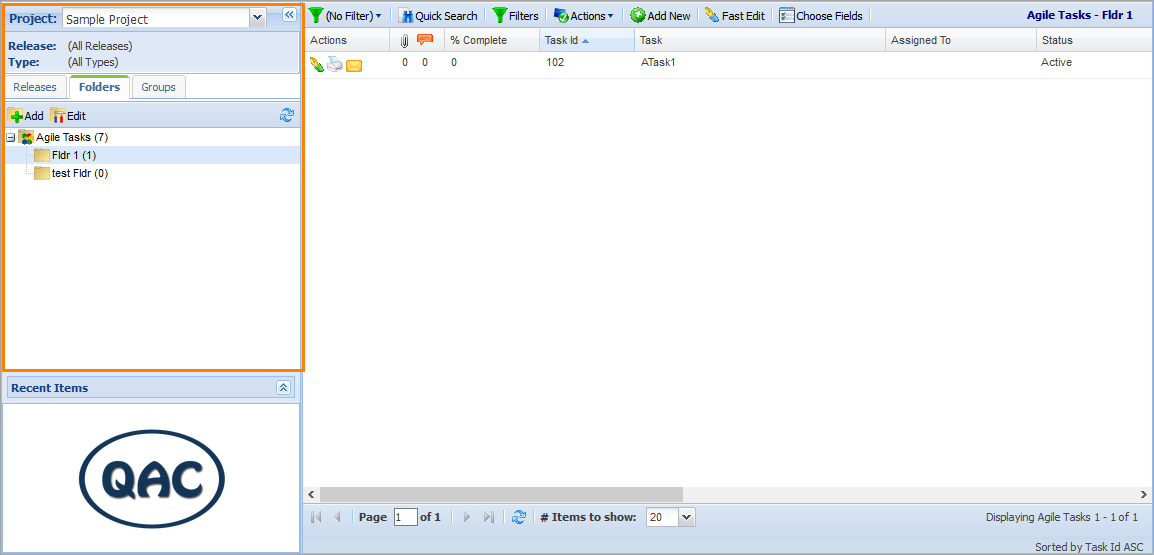Image resolution: width=1154 pixels, height=555 pixels.
Task: Select the Folders tab
Action: [x=99, y=87]
